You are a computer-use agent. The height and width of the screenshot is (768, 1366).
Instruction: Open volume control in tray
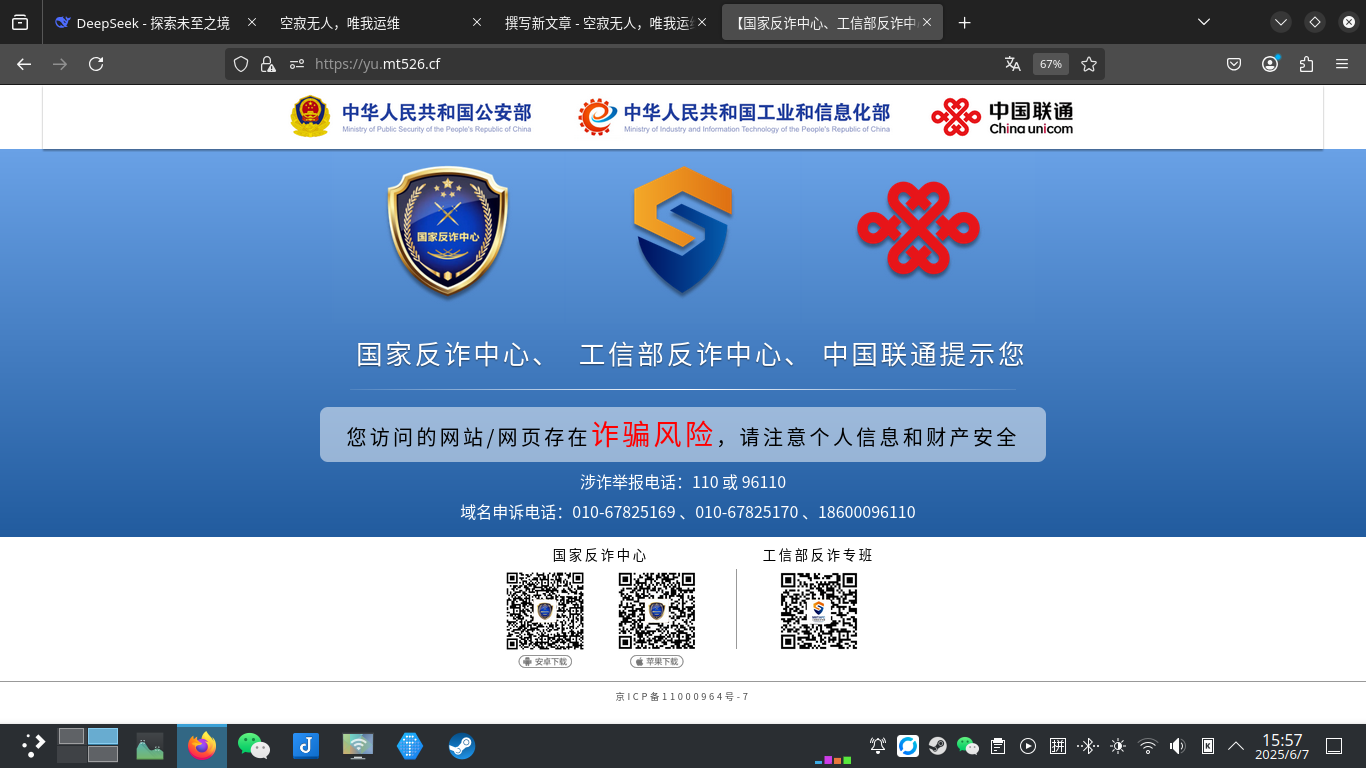pos(1178,746)
